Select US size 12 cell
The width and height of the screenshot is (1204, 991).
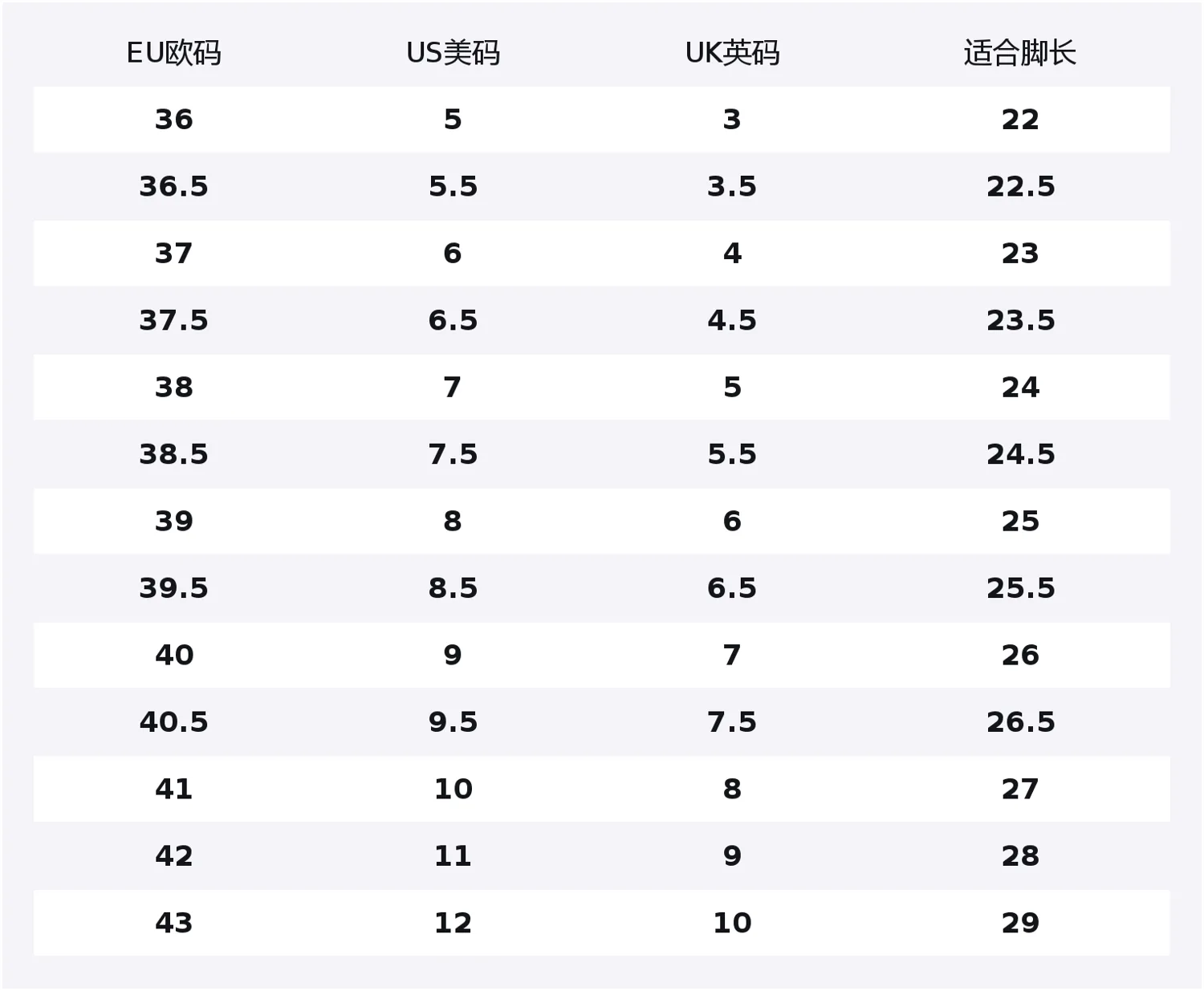click(x=453, y=923)
